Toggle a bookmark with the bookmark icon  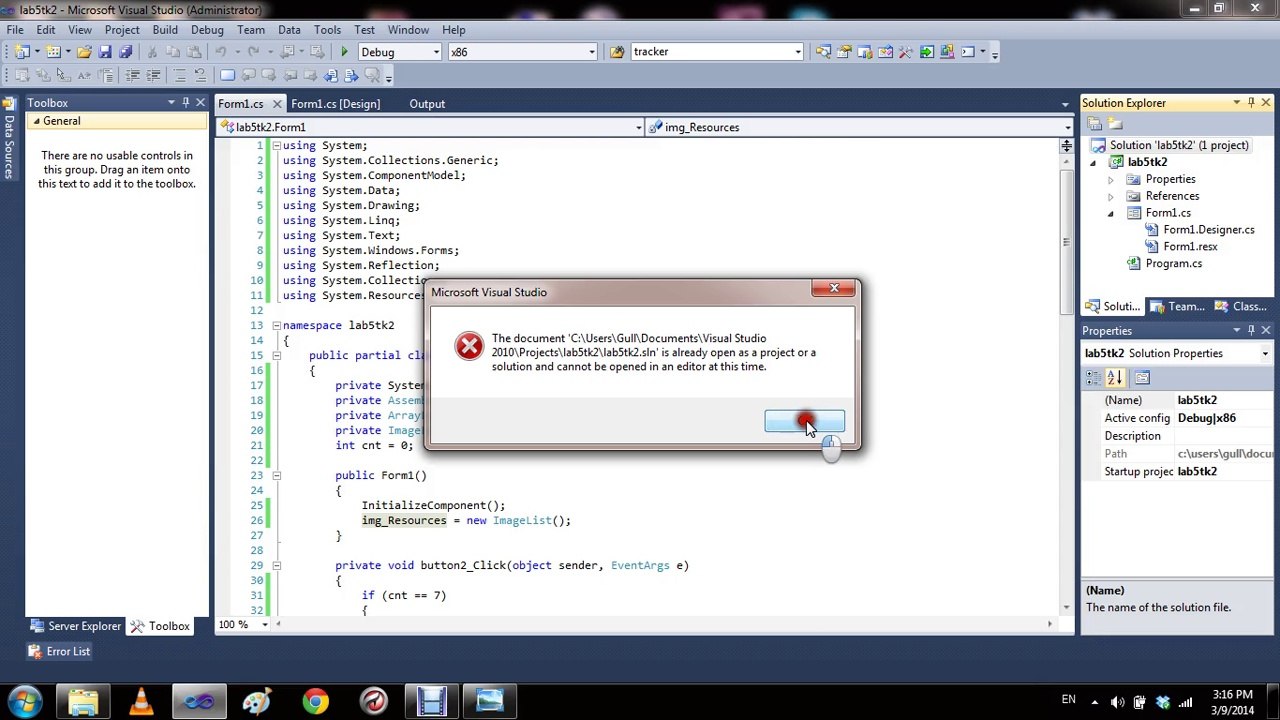[x=227, y=76]
